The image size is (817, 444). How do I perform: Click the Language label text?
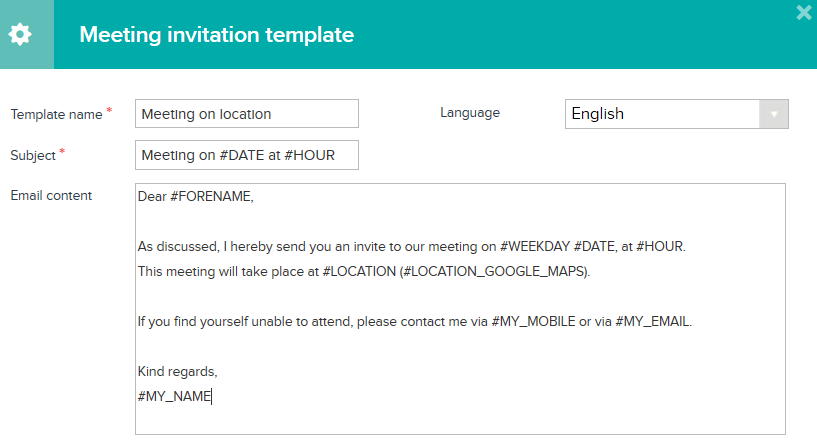click(470, 113)
